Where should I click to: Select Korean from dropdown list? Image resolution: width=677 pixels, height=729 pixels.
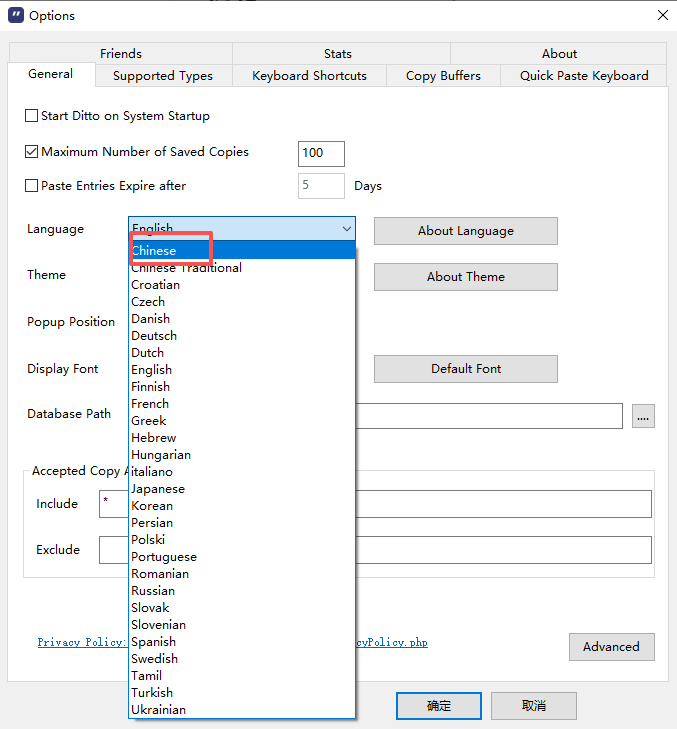242,505
